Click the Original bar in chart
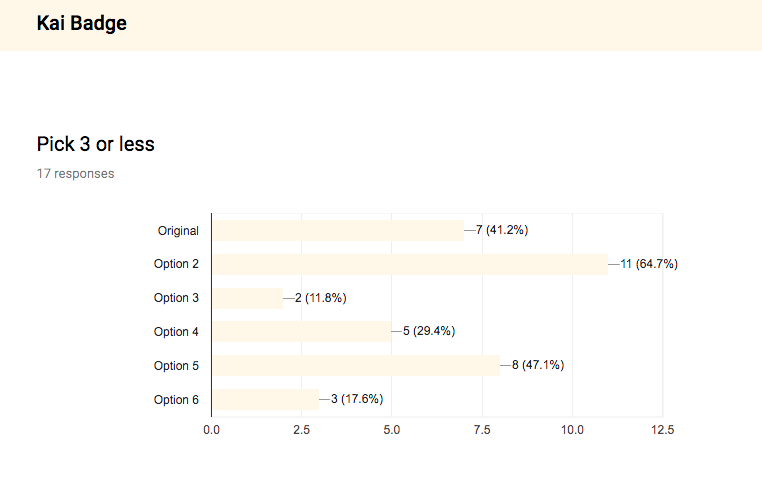The height and width of the screenshot is (478, 762). tap(338, 230)
